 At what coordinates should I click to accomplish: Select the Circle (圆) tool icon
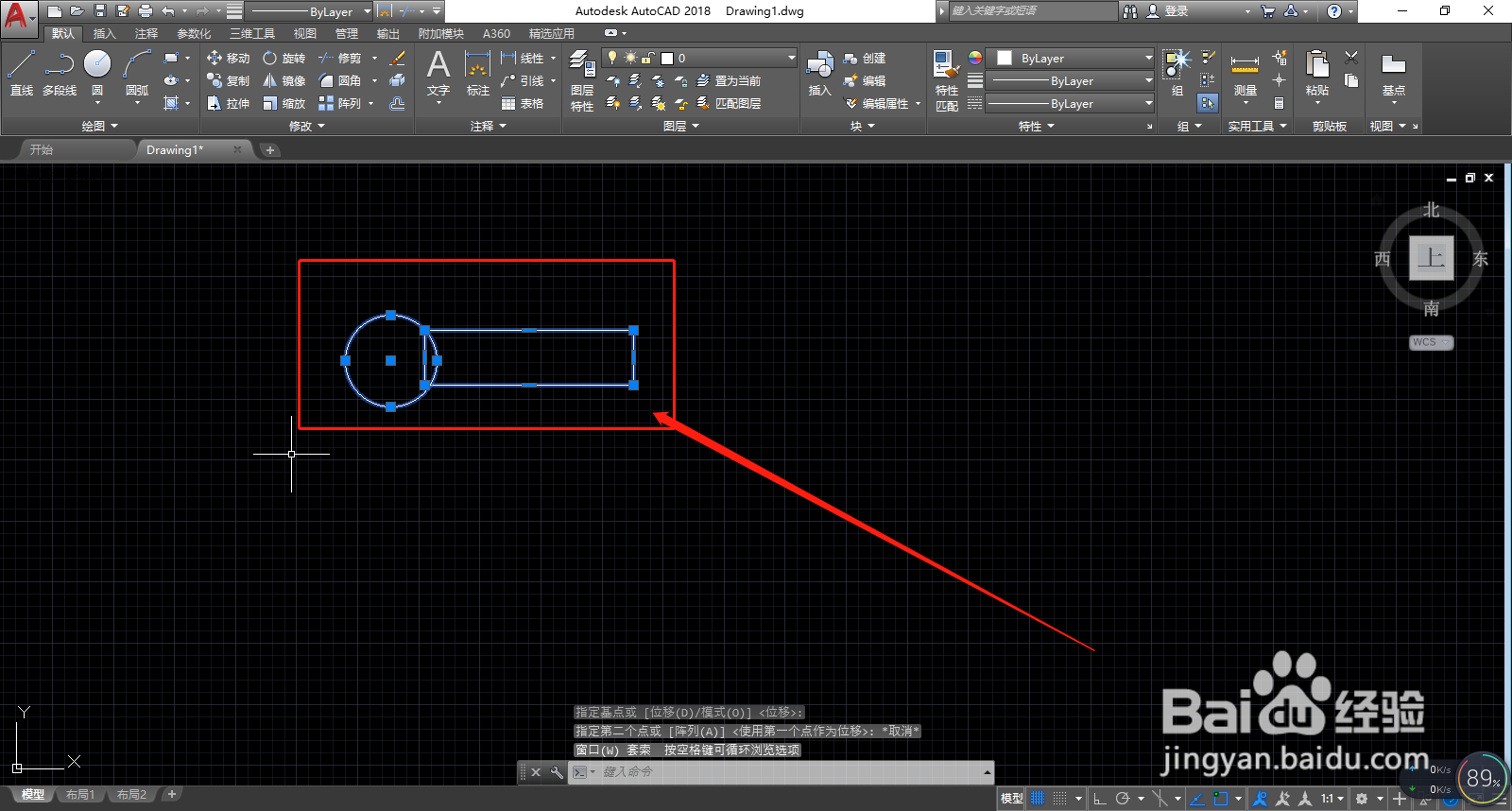pos(97,64)
